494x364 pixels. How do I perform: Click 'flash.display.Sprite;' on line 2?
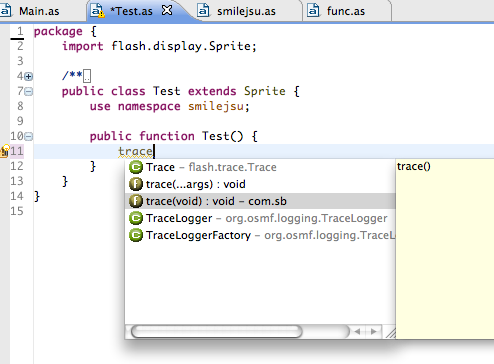tap(184, 46)
